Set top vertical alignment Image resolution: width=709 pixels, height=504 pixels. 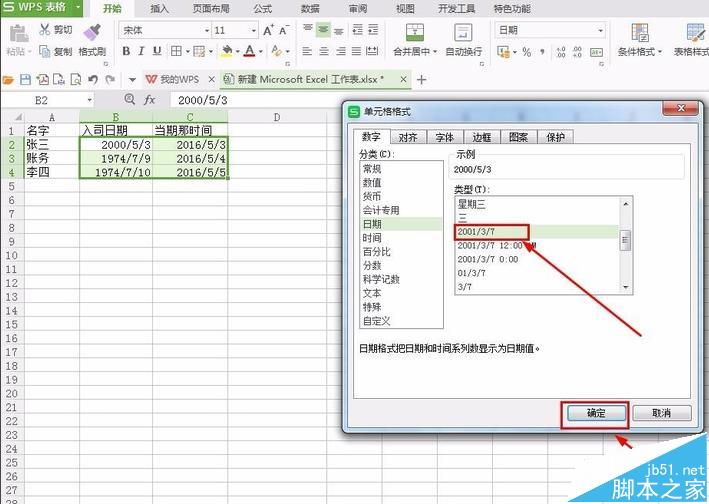pos(307,30)
